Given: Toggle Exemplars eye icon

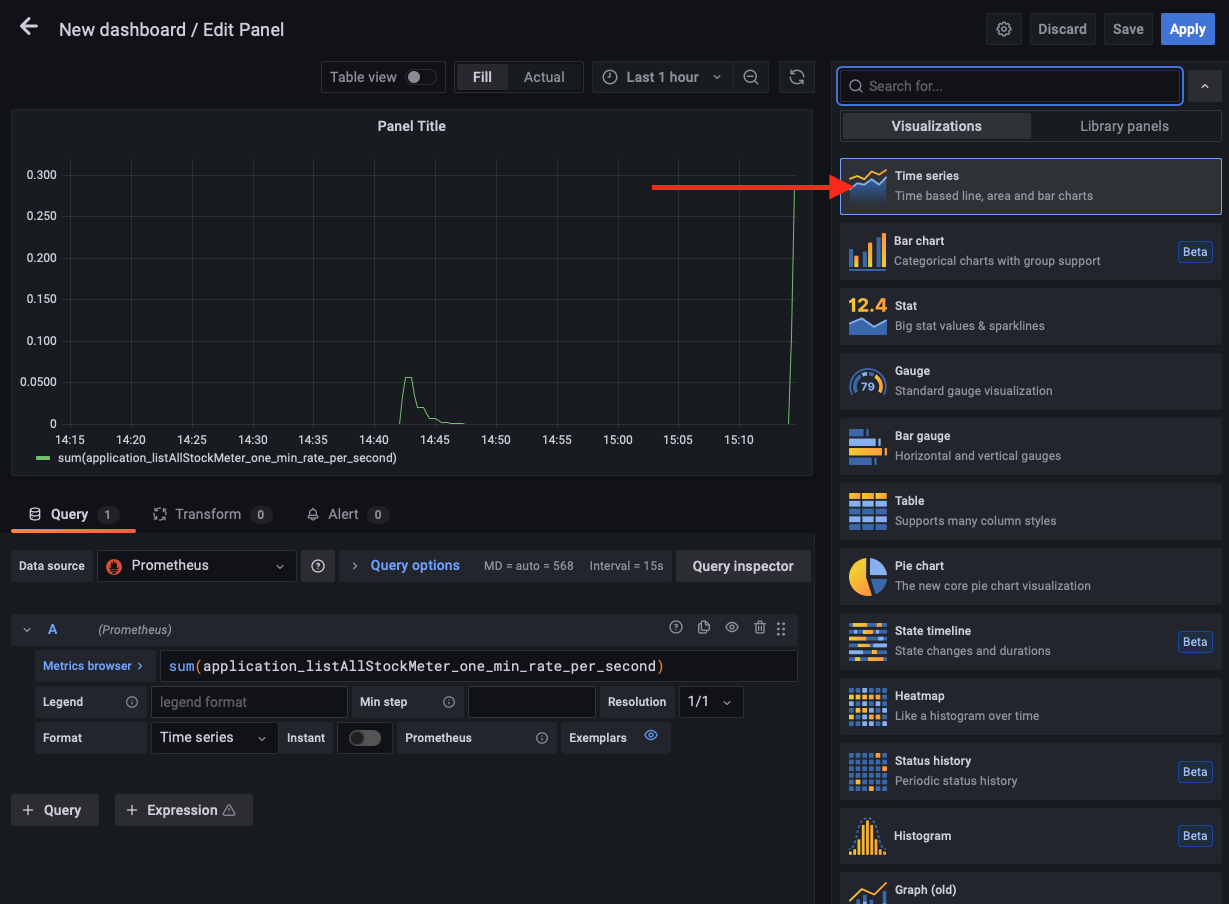Looking at the screenshot, I should 651,736.
